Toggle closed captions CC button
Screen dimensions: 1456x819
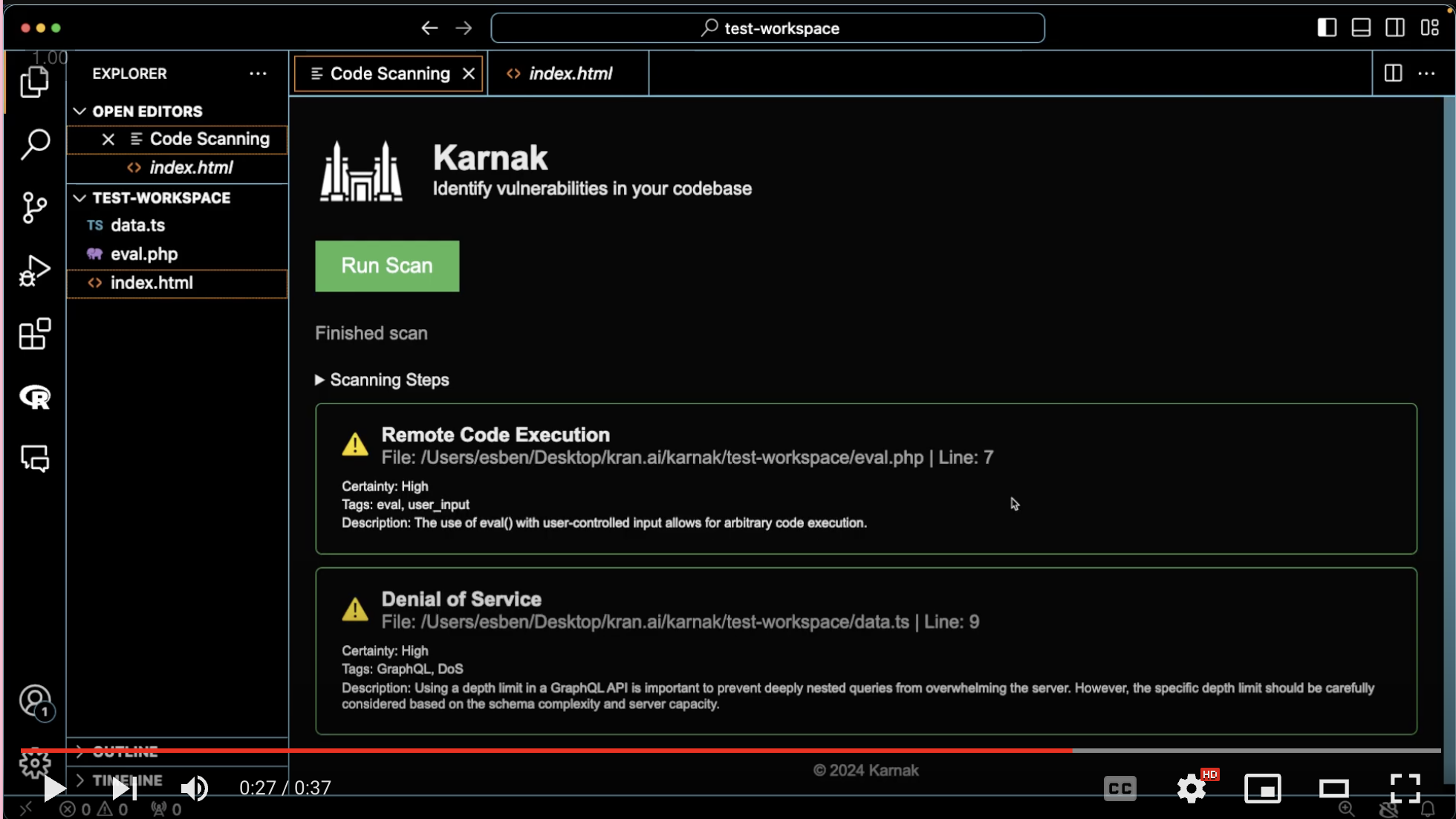coord(1119,788)
